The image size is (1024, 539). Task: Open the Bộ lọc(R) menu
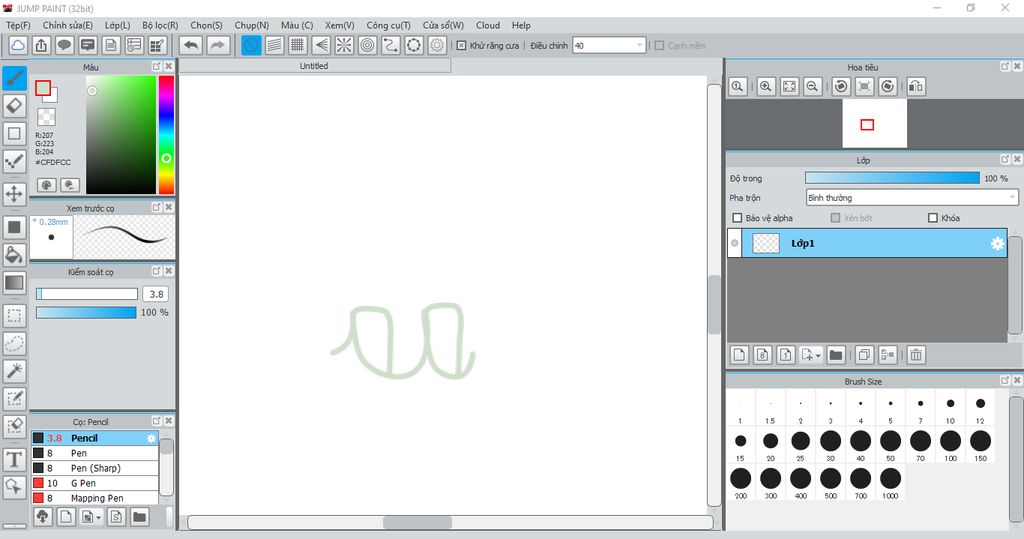(x=160, y=25)
